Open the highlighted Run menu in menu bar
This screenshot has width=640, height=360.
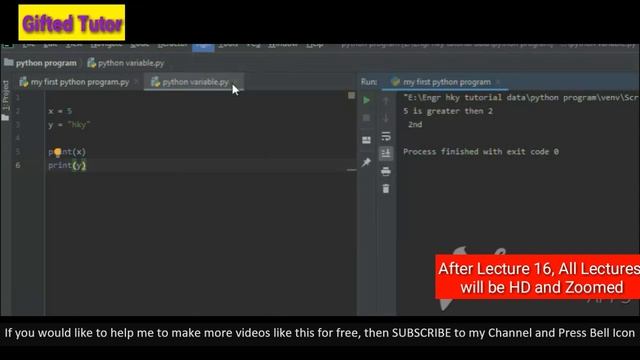pos(203,46)
